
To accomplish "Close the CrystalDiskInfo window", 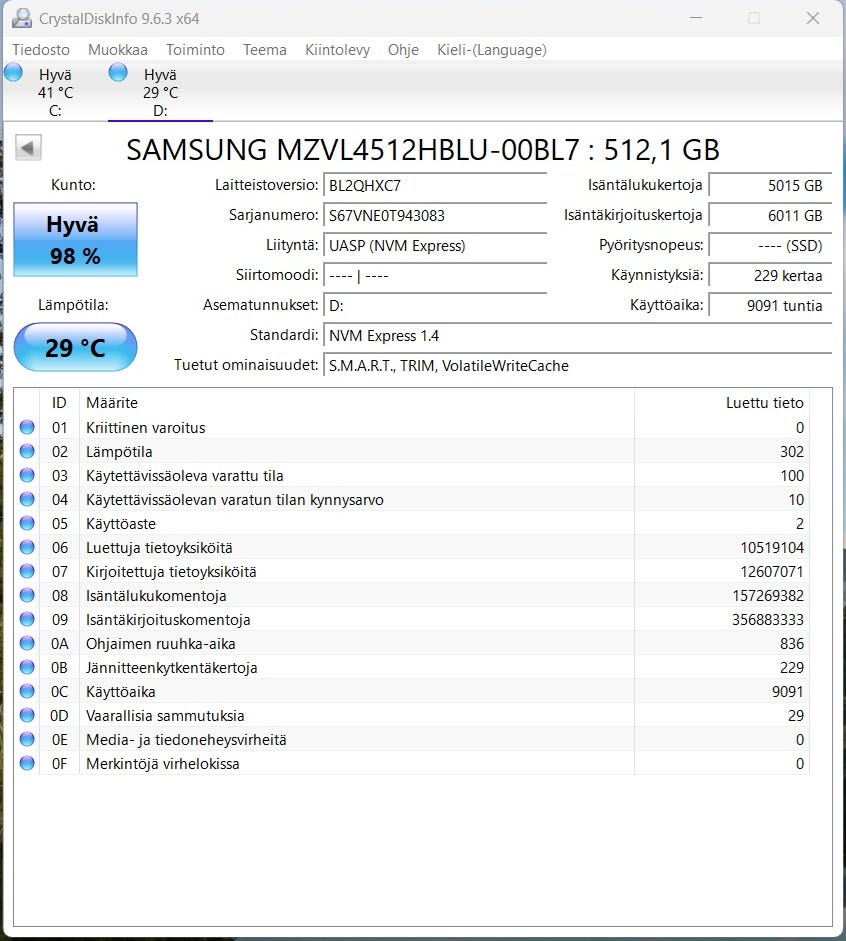I will [813, 18].
